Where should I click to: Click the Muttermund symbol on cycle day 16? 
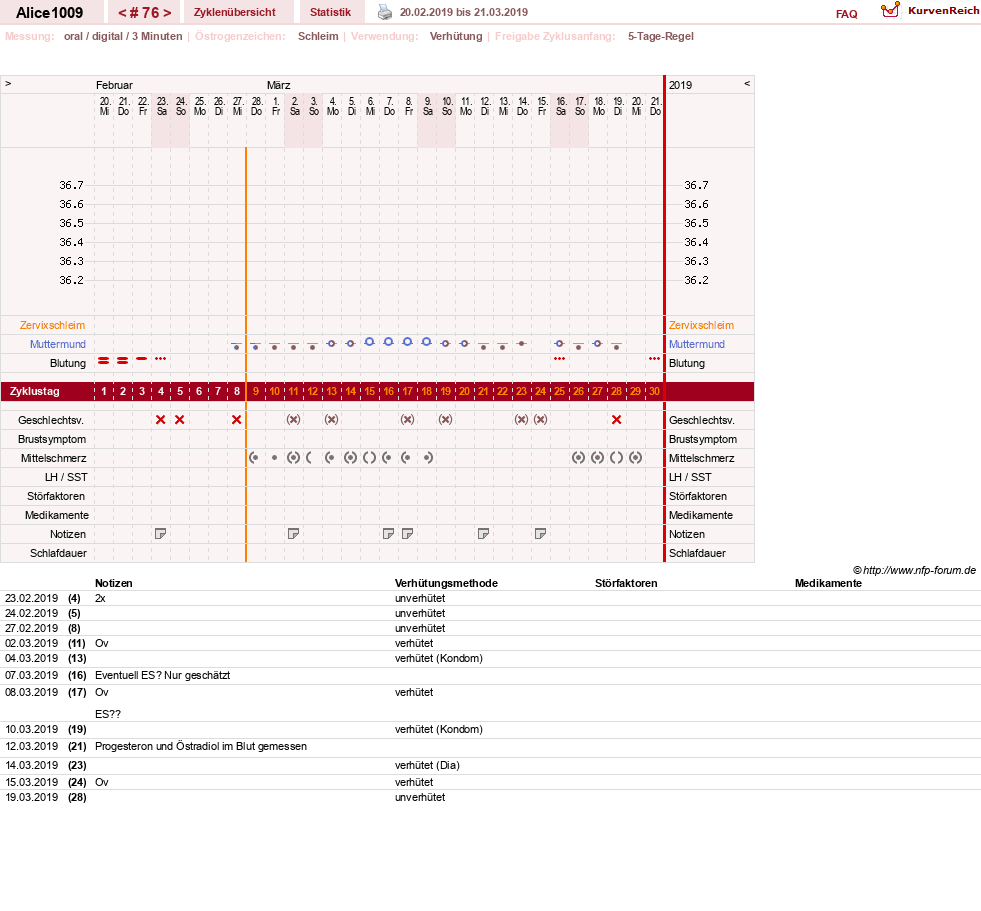click(389, 342)
